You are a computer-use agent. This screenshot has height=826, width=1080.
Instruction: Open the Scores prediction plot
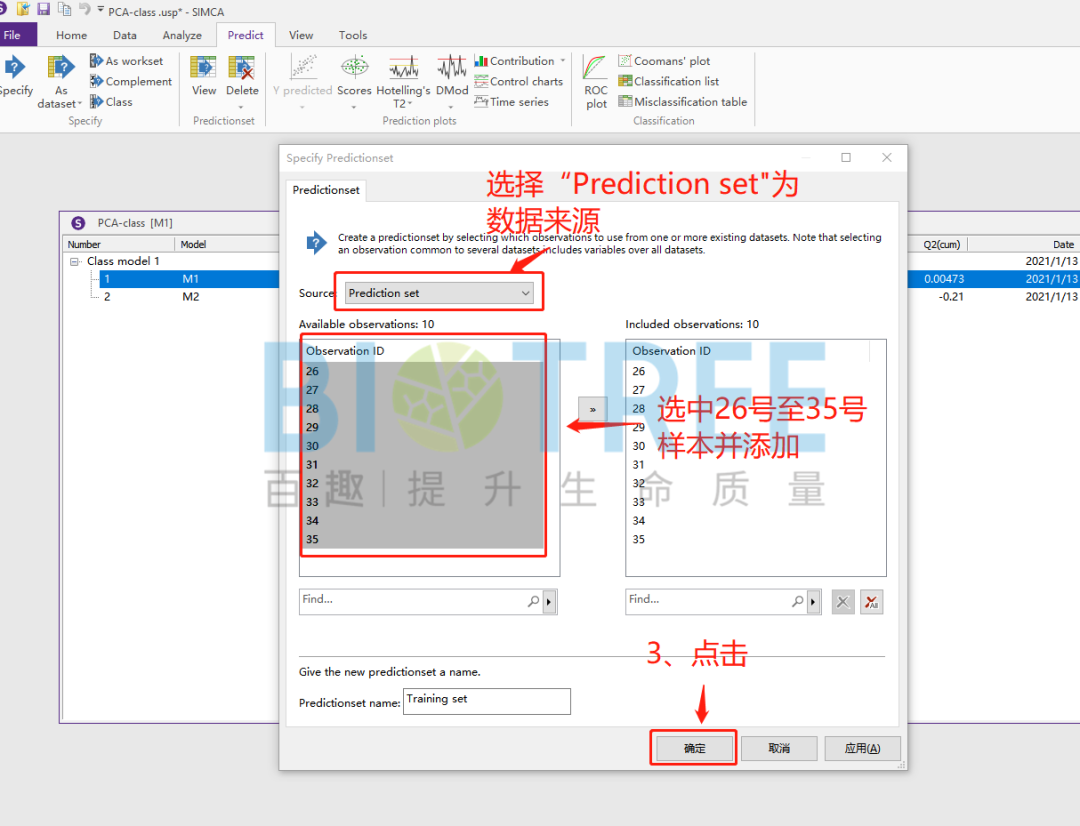(354, 72)
